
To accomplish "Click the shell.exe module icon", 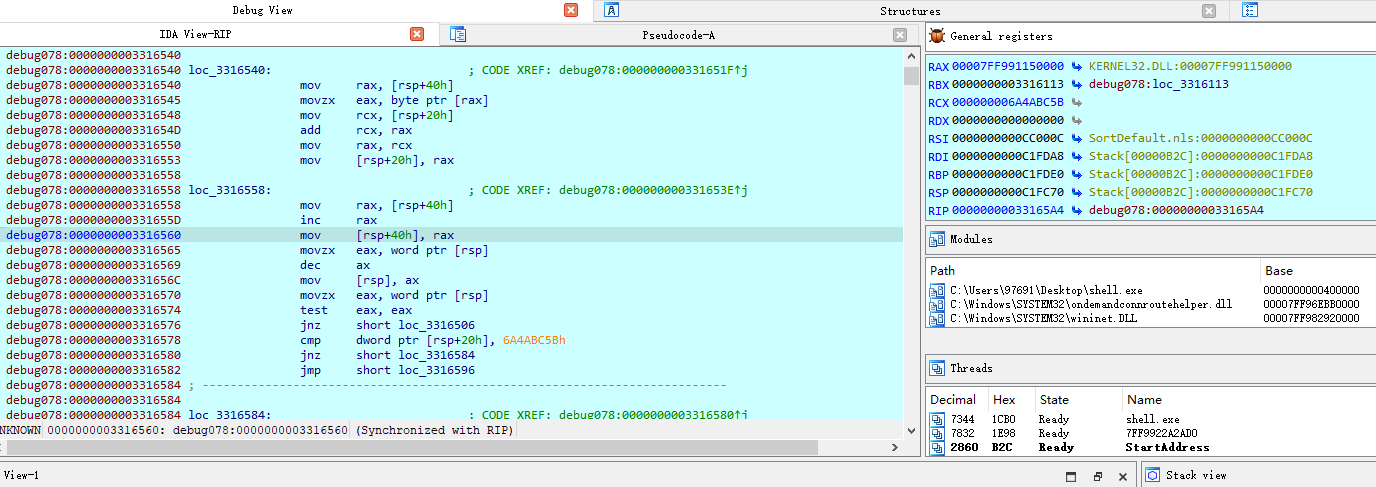I will tap(937, 290).
